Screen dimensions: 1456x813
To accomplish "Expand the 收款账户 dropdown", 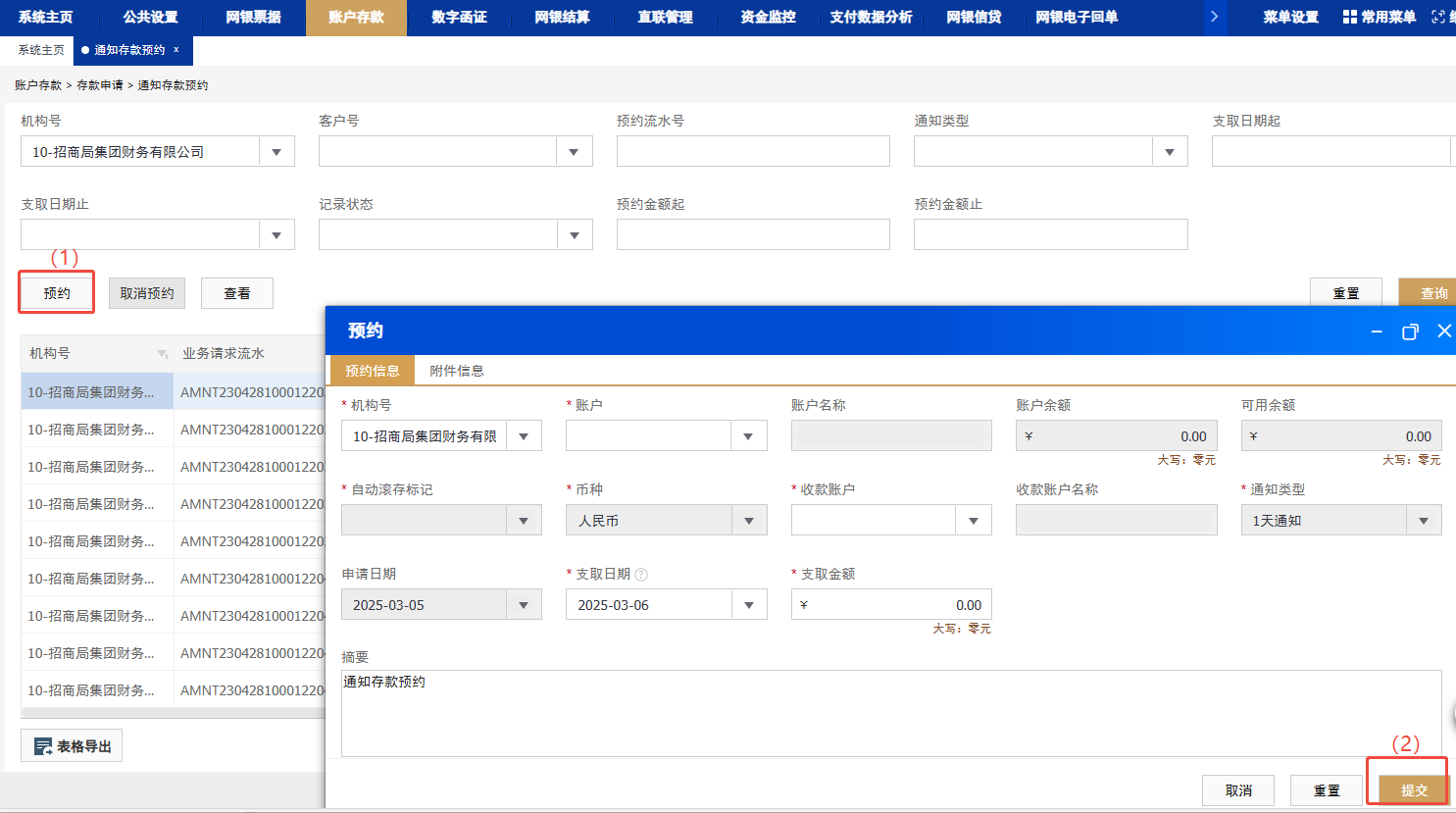I will (973, 521).
